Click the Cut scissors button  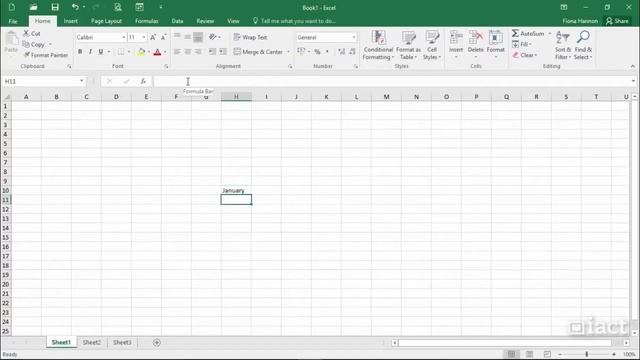pyautogui.click(x=31, y=33)
